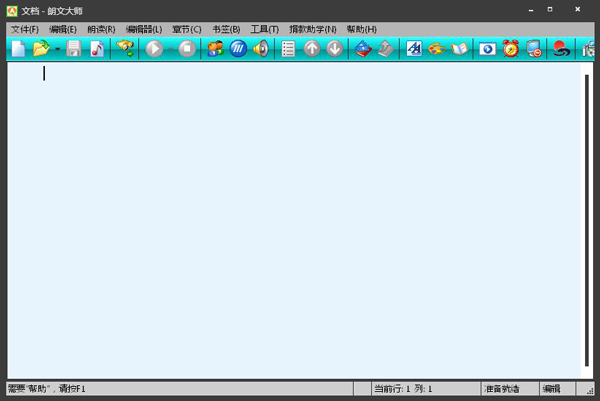Open the 文件(F) menu
600x401 pixels.
[25, 29]
